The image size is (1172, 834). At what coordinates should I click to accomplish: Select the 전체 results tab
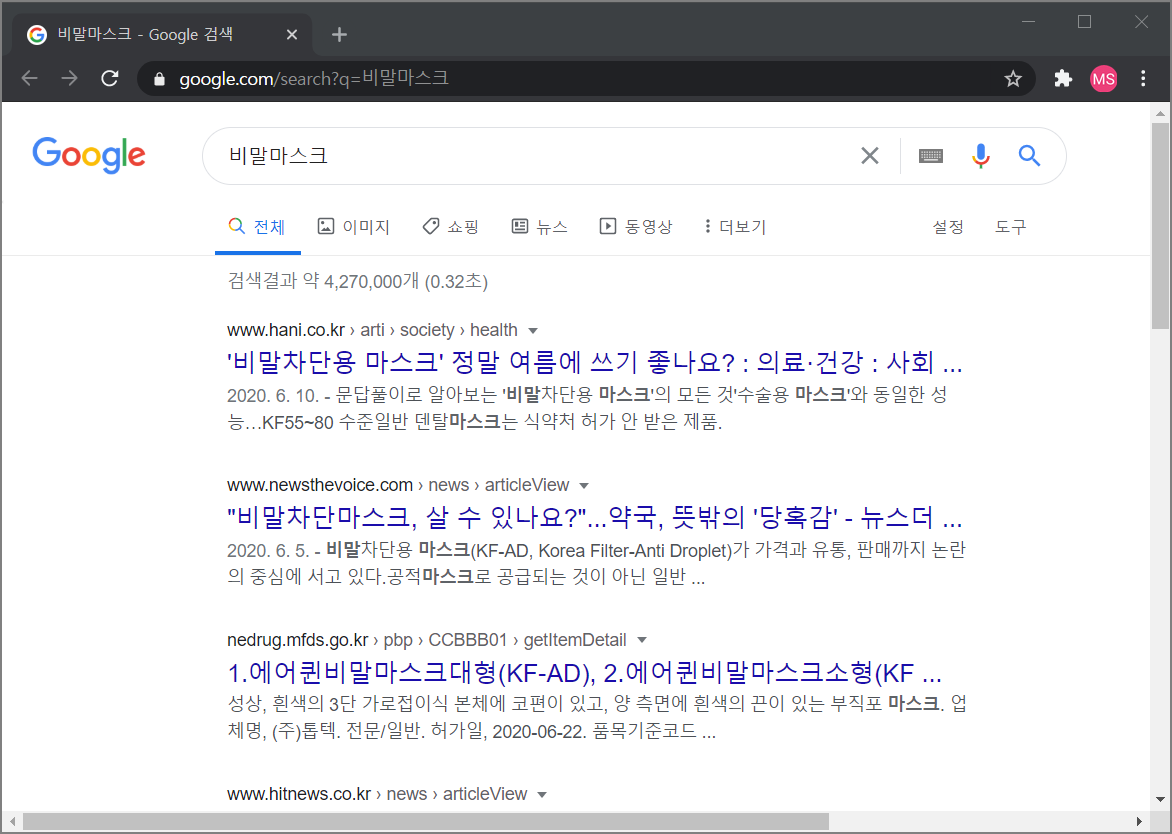(x=257, y=227)
